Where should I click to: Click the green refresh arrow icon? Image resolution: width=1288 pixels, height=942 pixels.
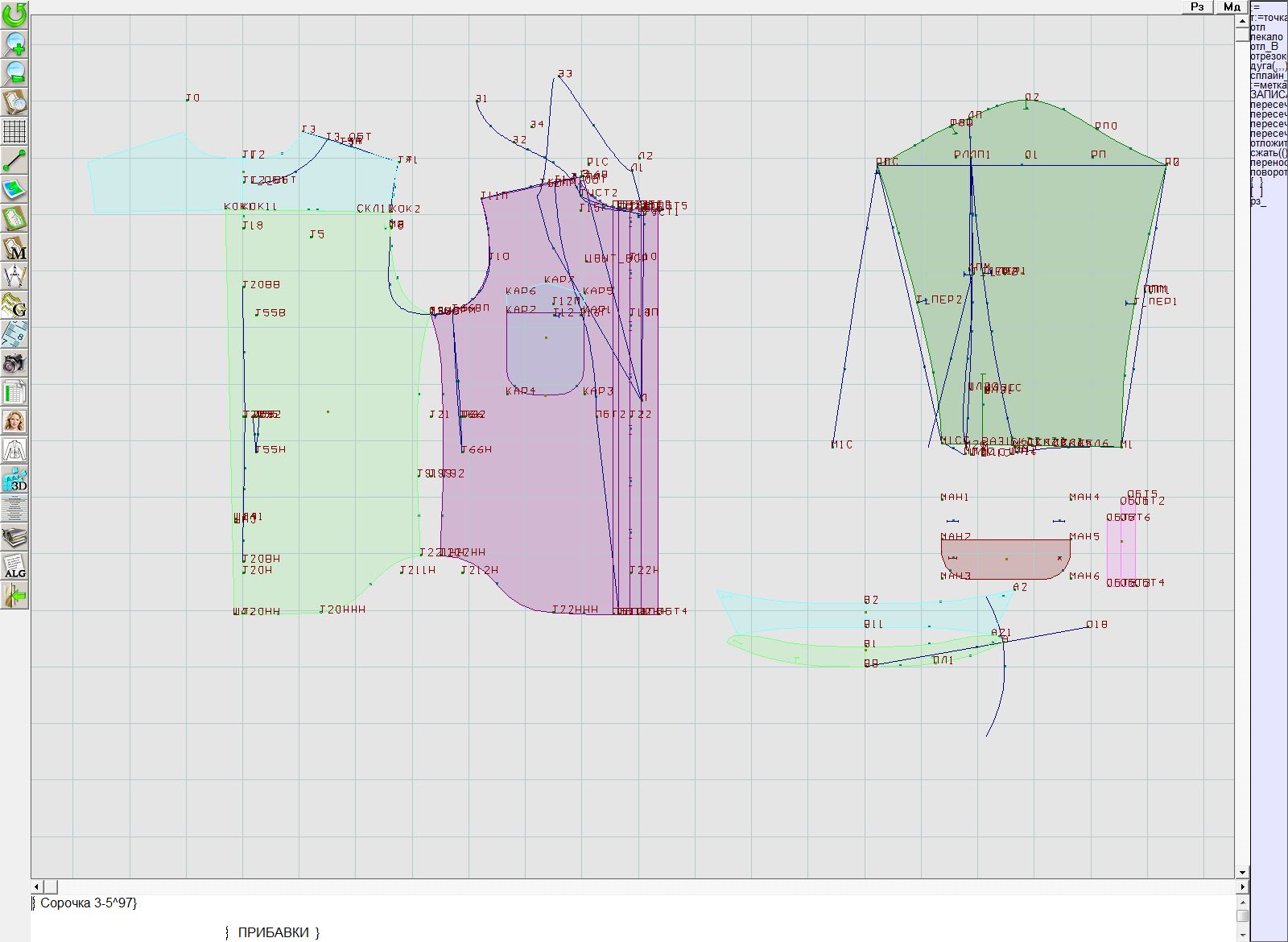coord(14,14)
